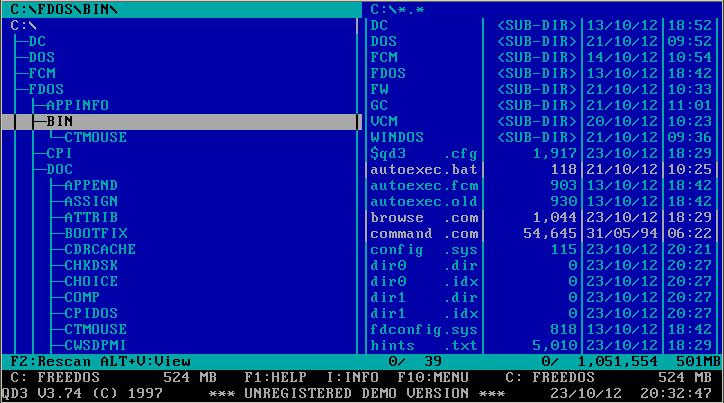724x403 pixels.
Task: Click 0/ 39 file count in status bar
Action: [x=416, y=361]
